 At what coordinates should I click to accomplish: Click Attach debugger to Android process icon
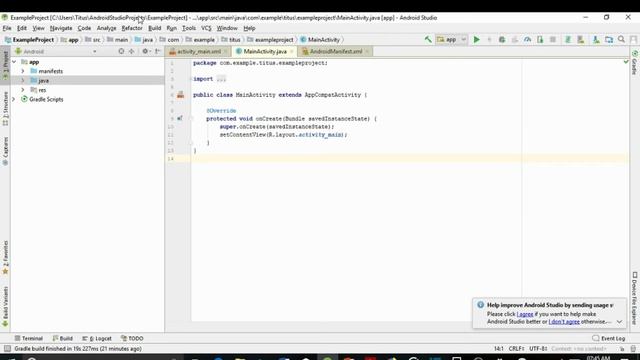(540, 40)
